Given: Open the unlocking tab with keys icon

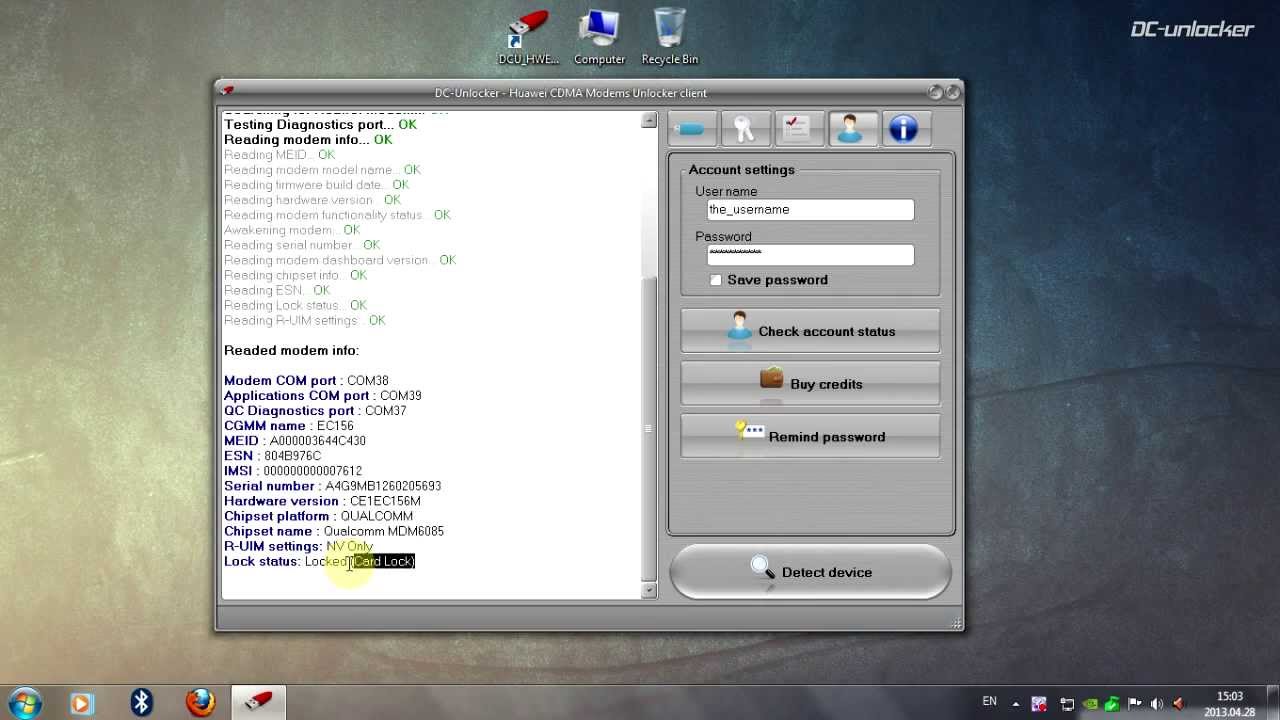Looking at the screenshot, I should [x=744, y=129].
